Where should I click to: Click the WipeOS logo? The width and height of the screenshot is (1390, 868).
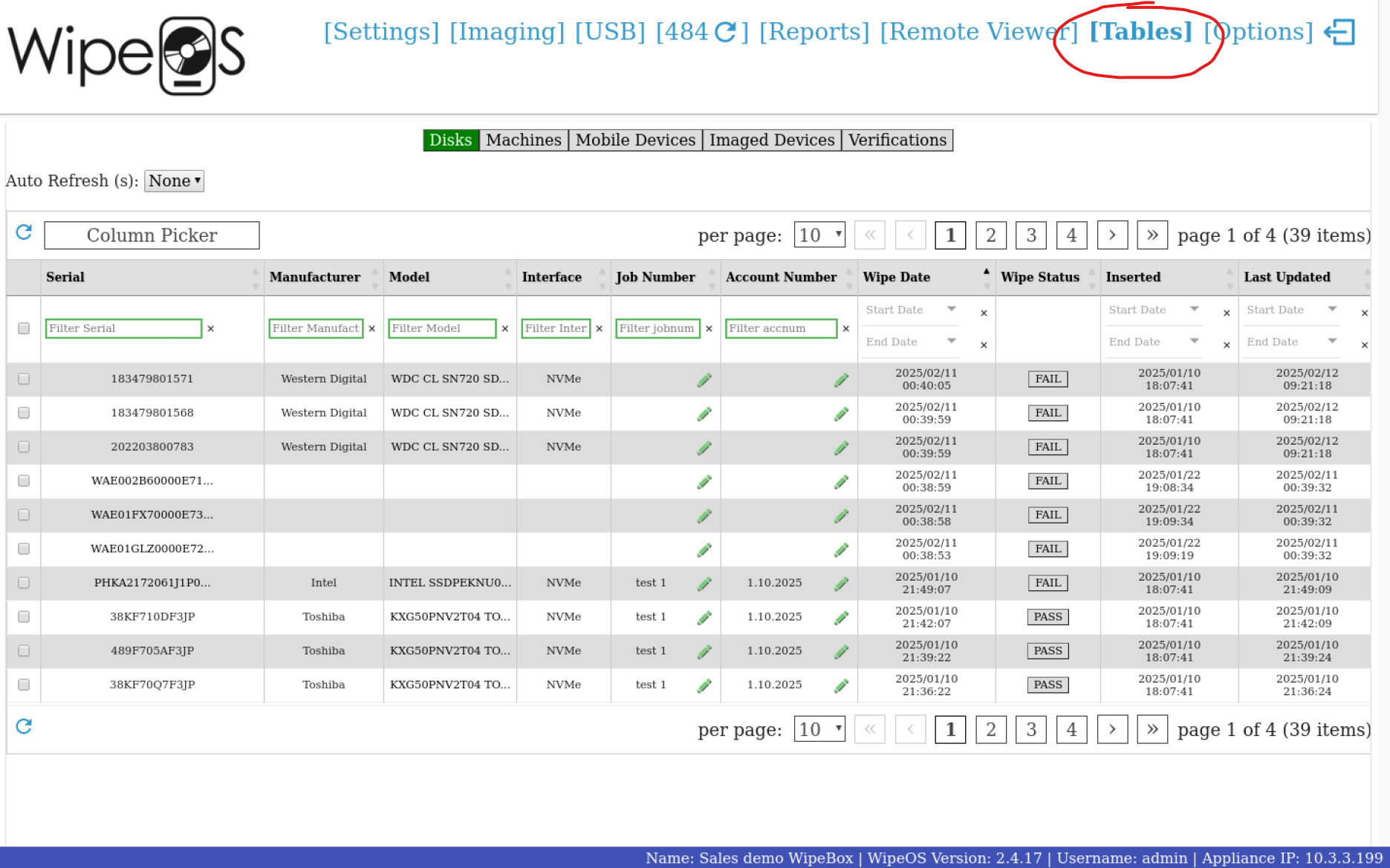tap(126, 56)
